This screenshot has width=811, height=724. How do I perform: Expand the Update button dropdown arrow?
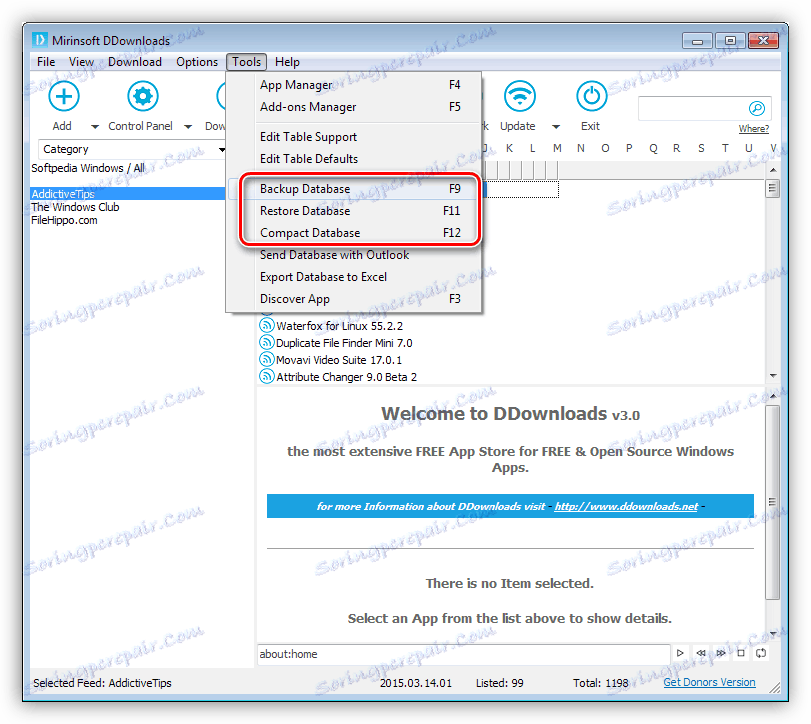tap(556, 127)
